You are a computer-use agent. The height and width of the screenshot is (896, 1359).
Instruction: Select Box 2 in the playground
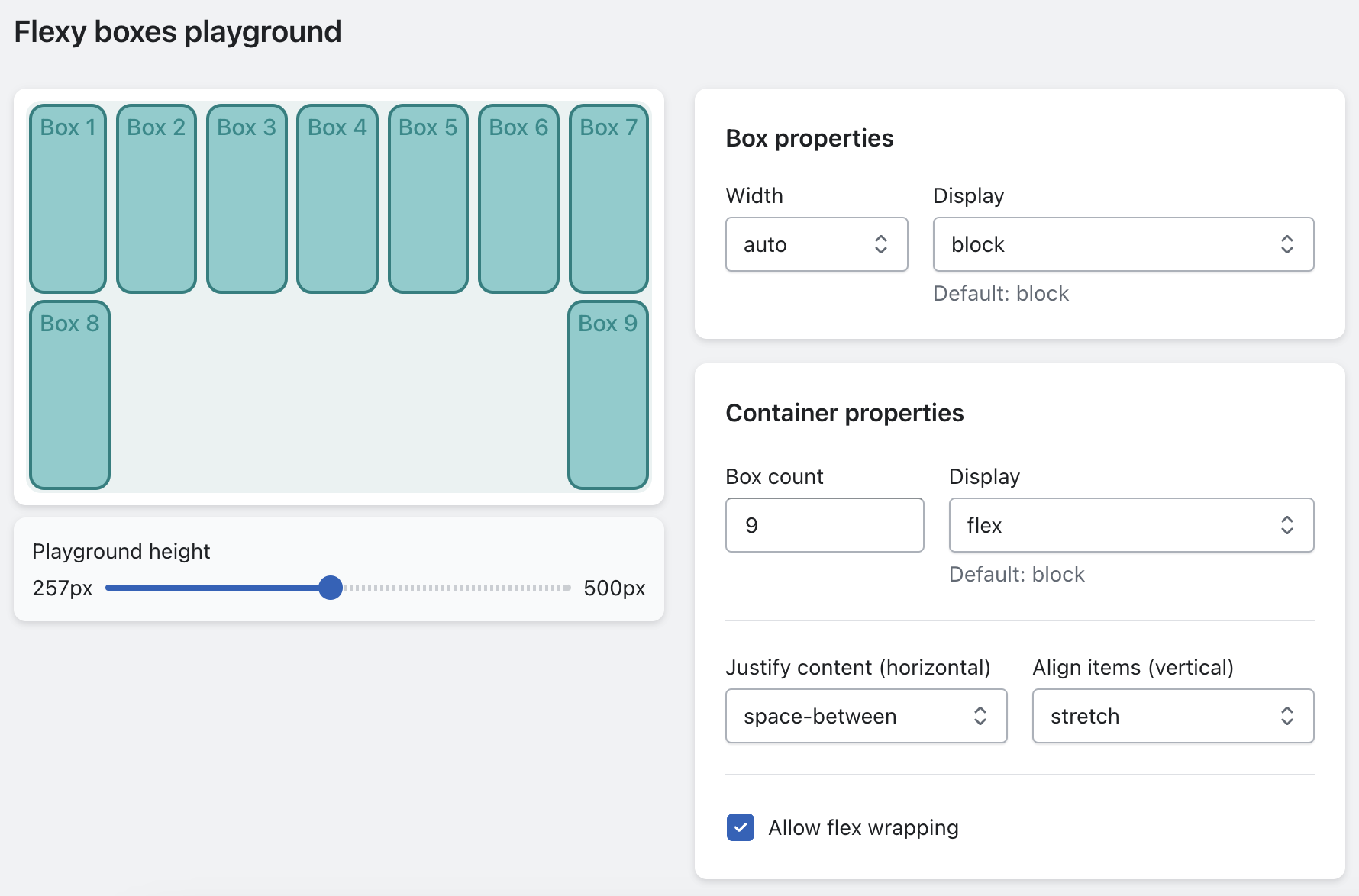click(157, 198)
